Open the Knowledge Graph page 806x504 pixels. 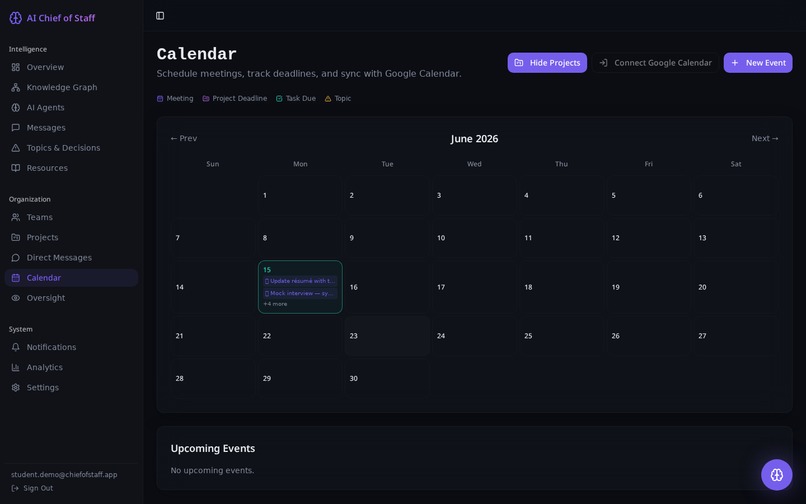[71, 87]
